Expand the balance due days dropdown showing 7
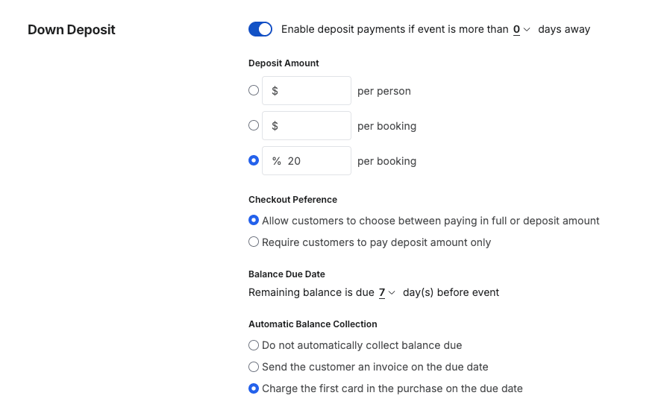 386,293
